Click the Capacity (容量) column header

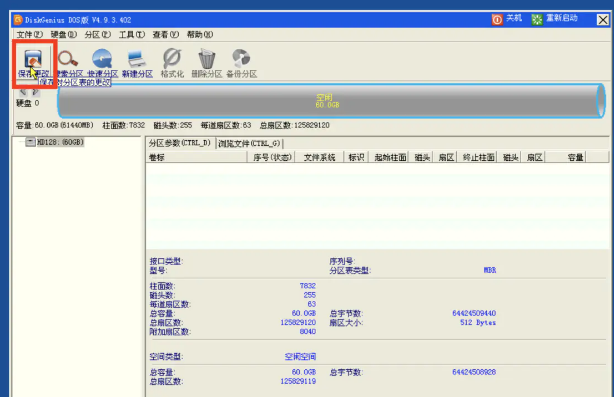pyautogui.click(x=565, y=157)
